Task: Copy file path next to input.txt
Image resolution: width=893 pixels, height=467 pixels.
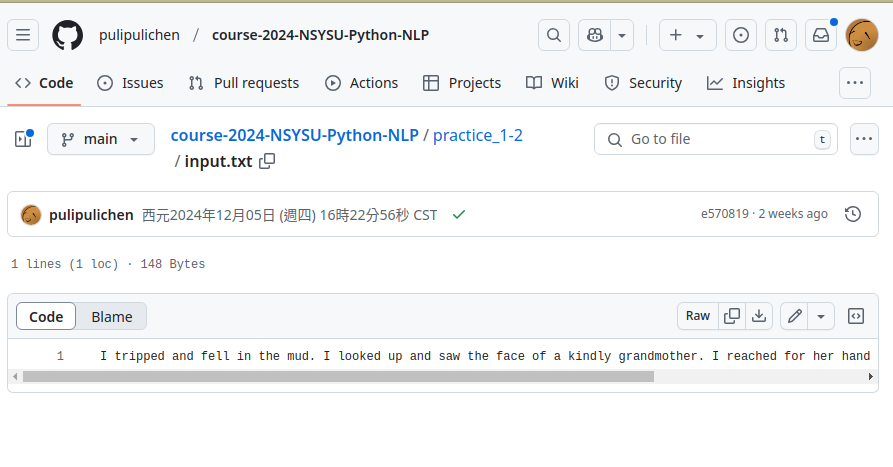Action: 267,161
